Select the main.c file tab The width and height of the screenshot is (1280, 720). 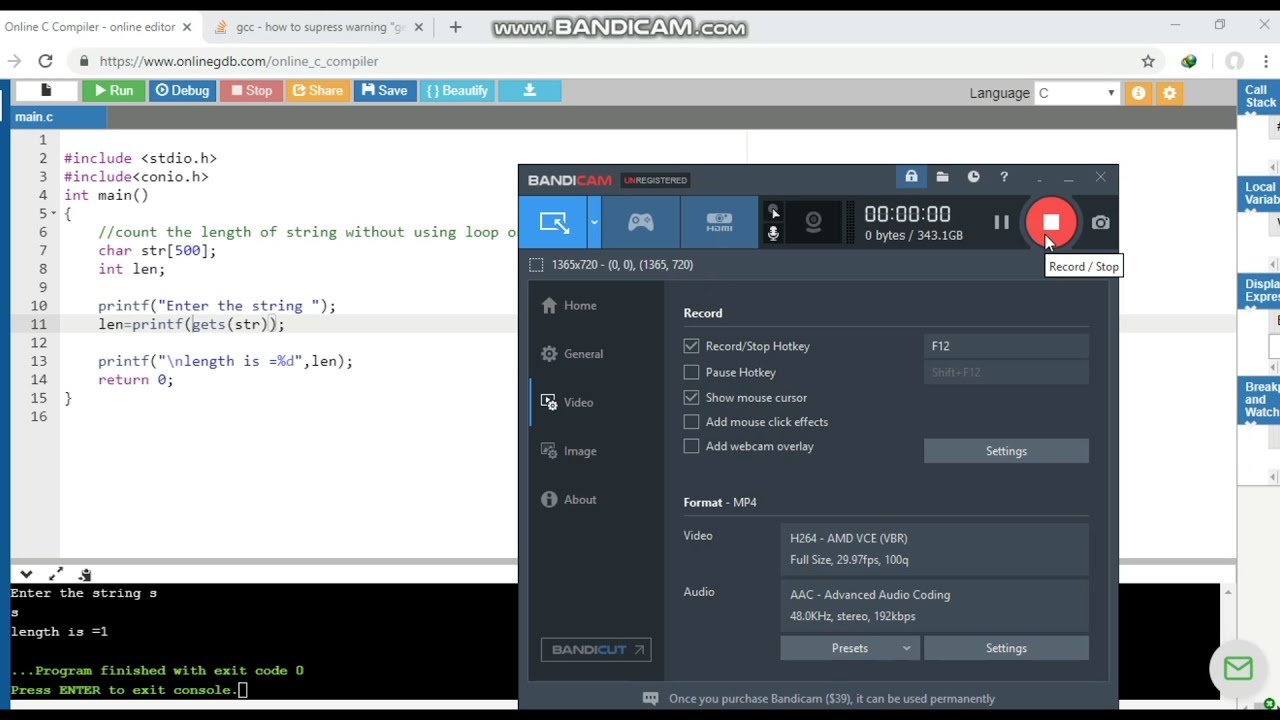pyautogui.click(x=57, y=117)
